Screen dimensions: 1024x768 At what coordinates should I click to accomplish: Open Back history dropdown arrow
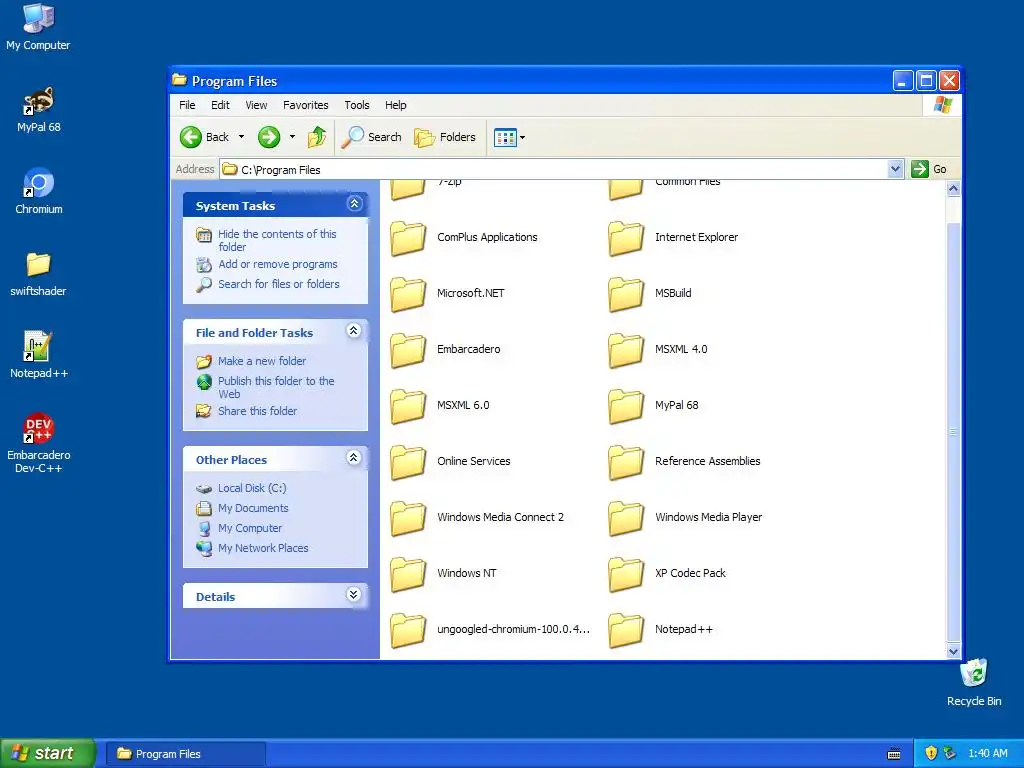241,137
